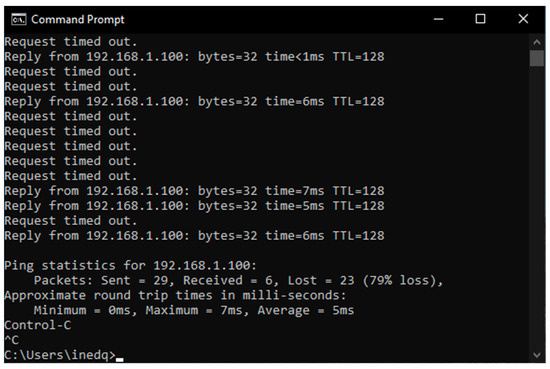The image size is (550, 369).
Task: Click the reply line showing time=7ms
Action: pos(194,191)
